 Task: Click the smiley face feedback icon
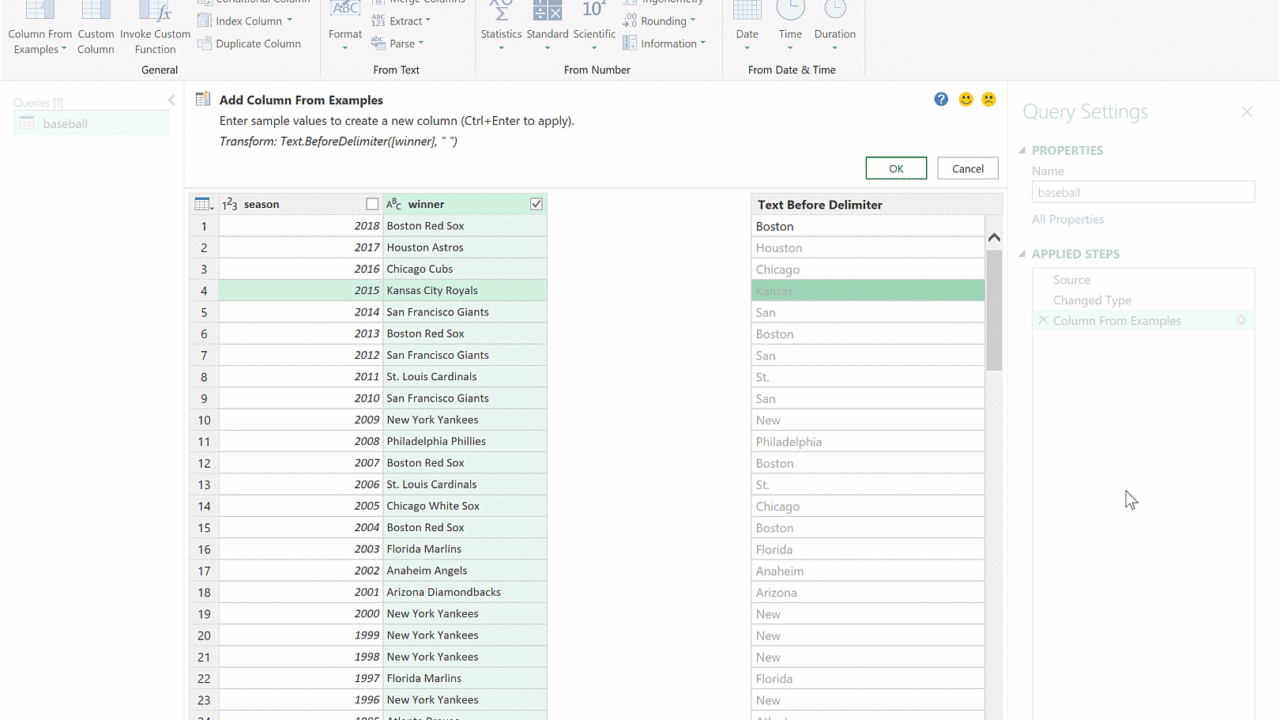966,99
